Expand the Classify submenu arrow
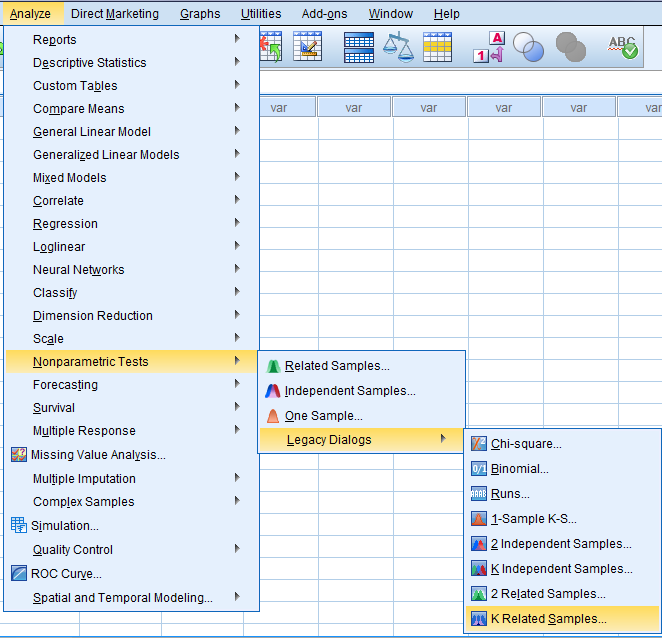This screenshot has width=662, height=638. pyautogui.click(x=237, y=292)
